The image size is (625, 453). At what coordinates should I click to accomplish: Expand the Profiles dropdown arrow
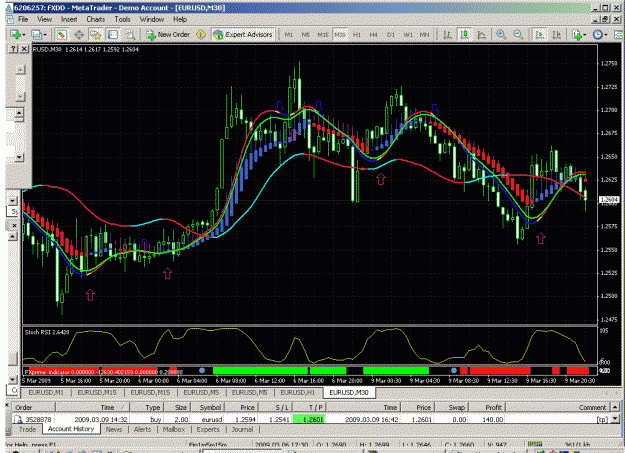44,35
